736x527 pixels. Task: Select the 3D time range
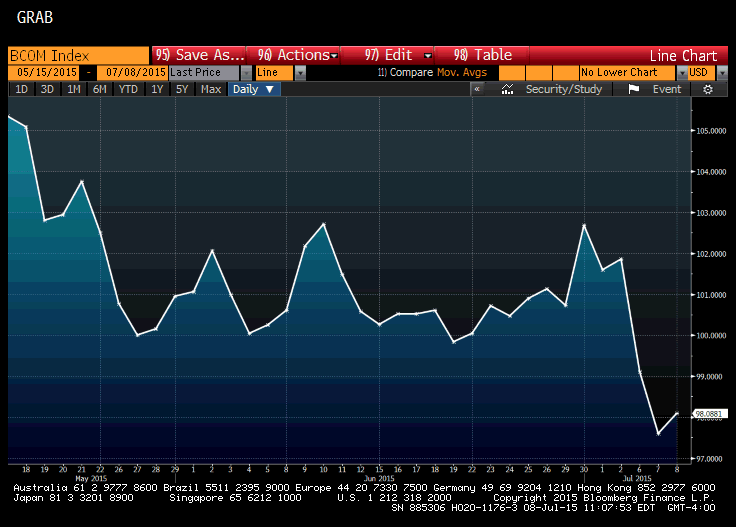click(x=47, y=89)
